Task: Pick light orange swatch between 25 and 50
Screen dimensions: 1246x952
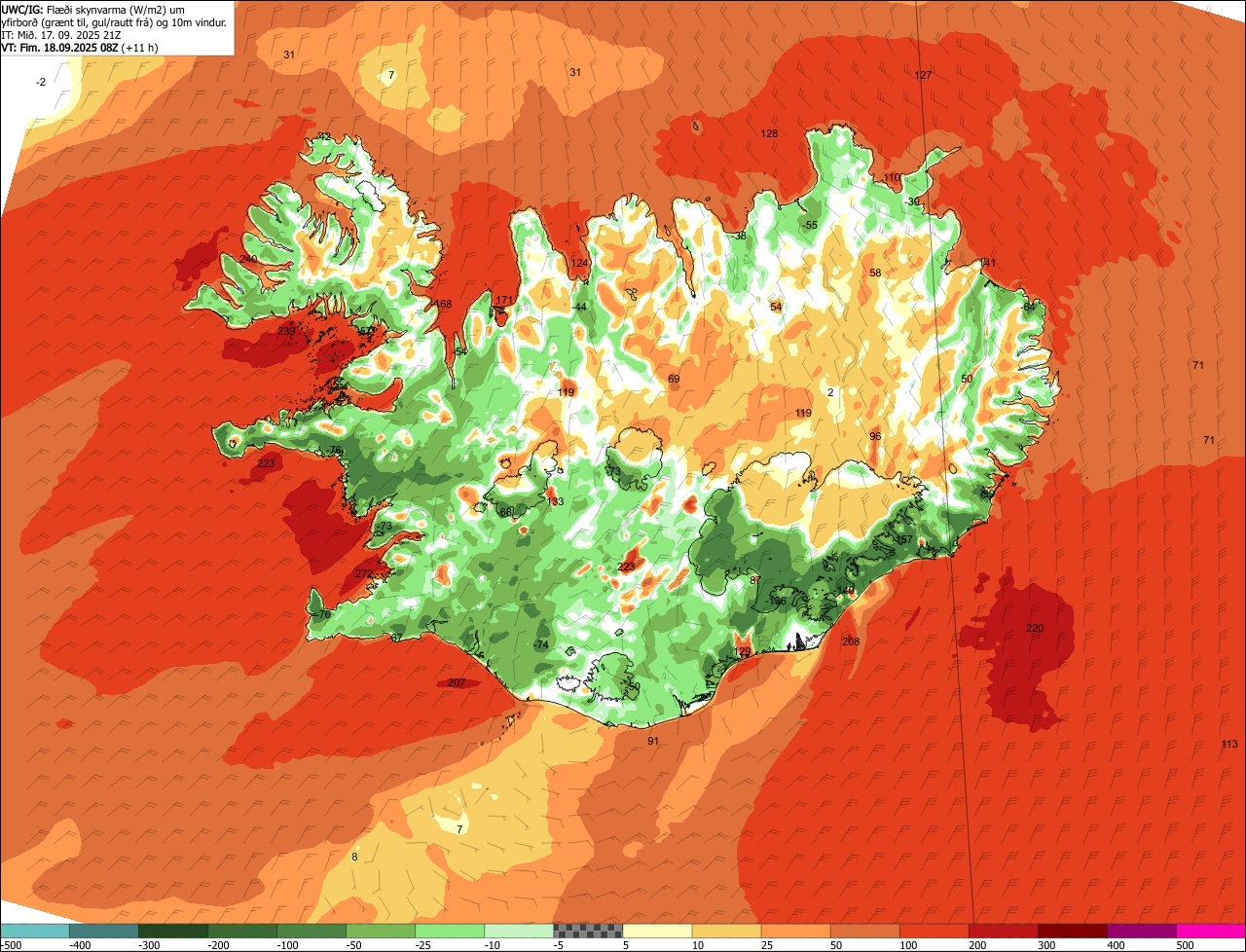Action: coord(795,931)
